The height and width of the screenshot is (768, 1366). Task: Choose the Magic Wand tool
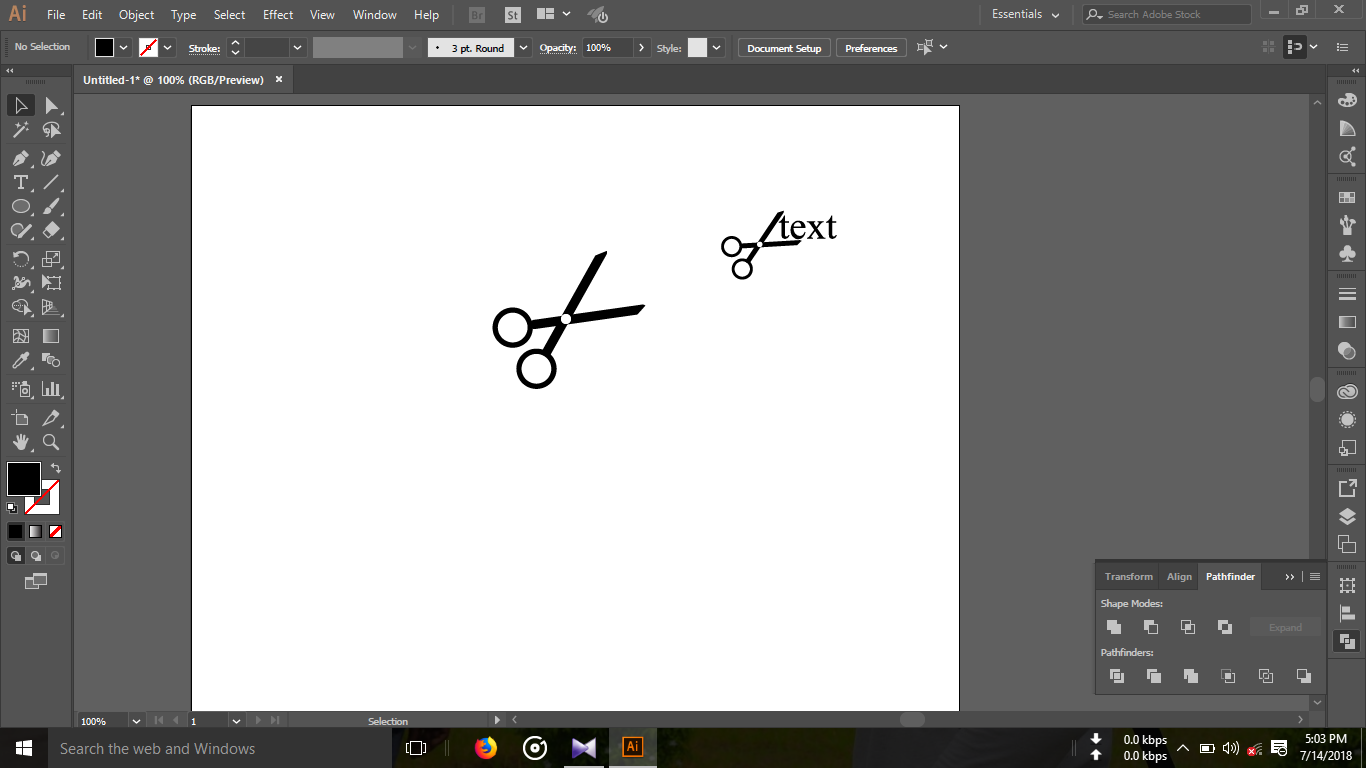point(20,130)
